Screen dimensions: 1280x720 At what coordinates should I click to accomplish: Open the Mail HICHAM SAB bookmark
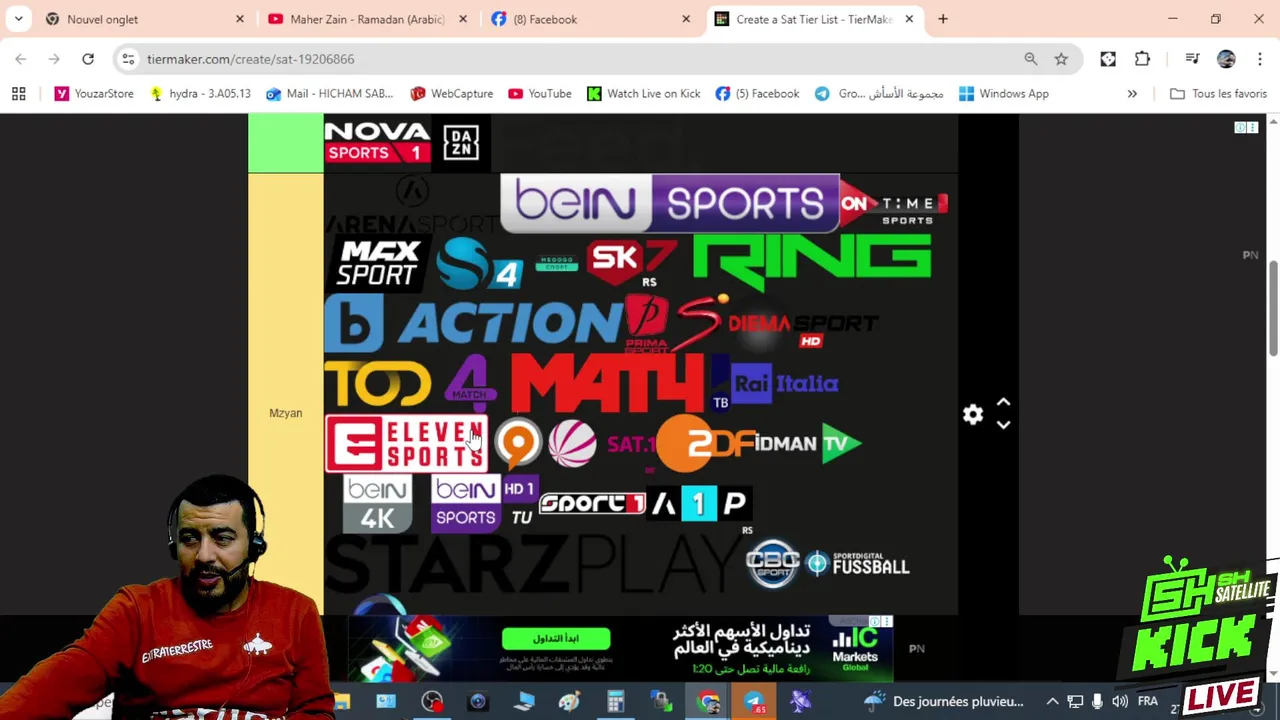[x=330, y=93]
